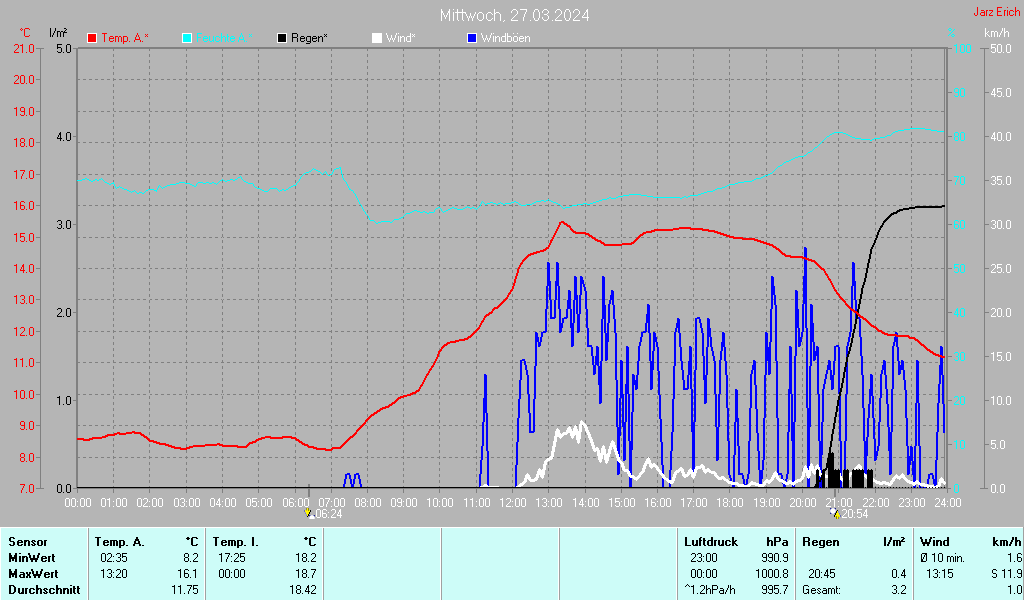Click the sunrise marker at 06:24

310,513
